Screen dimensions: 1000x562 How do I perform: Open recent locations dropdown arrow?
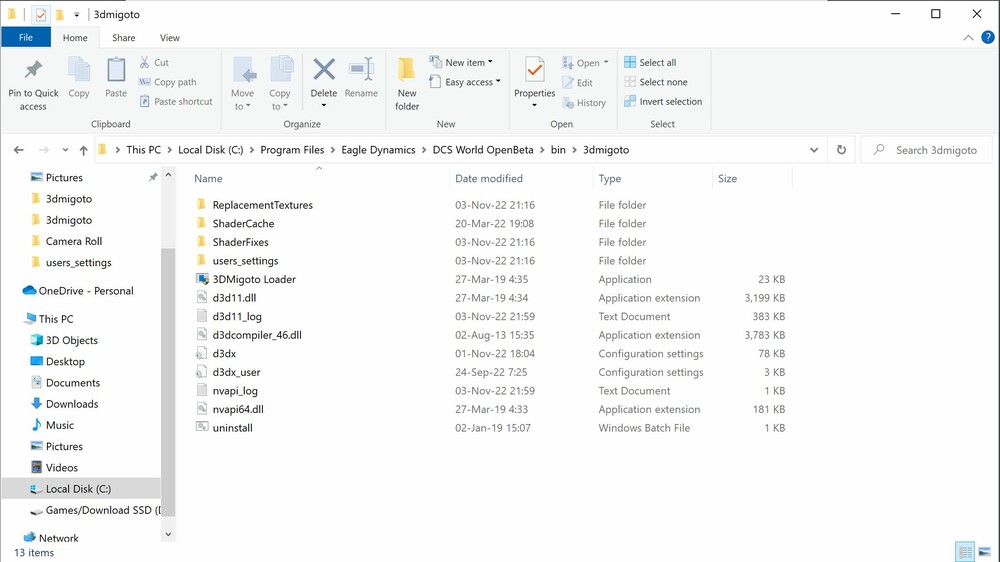(x=65, y=150)
